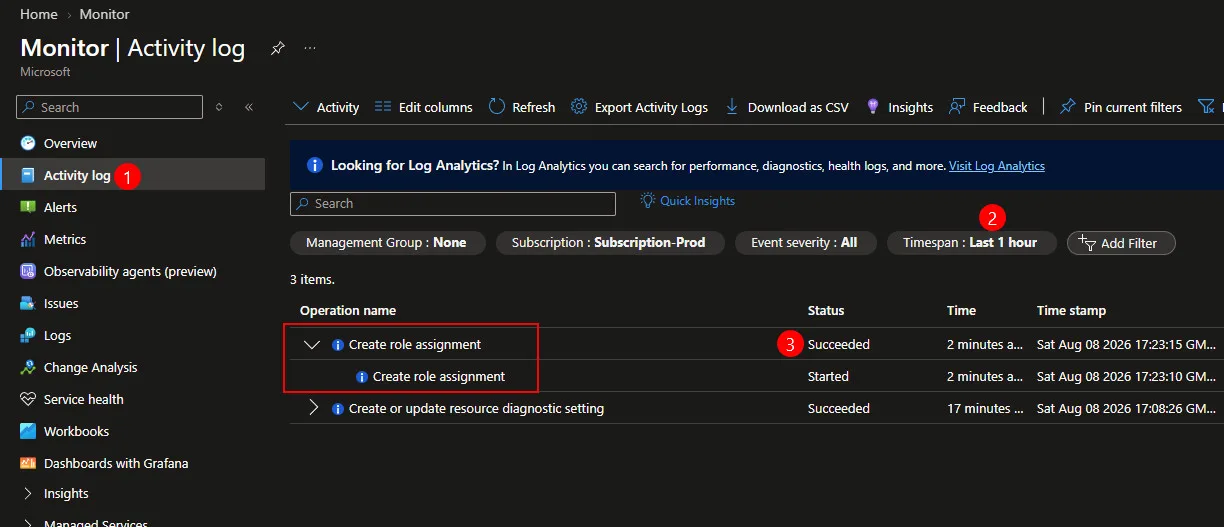Open the Issues sidebar icon
The width and height of the screenshot is (1224, 527).
click(x=27, y=303)
